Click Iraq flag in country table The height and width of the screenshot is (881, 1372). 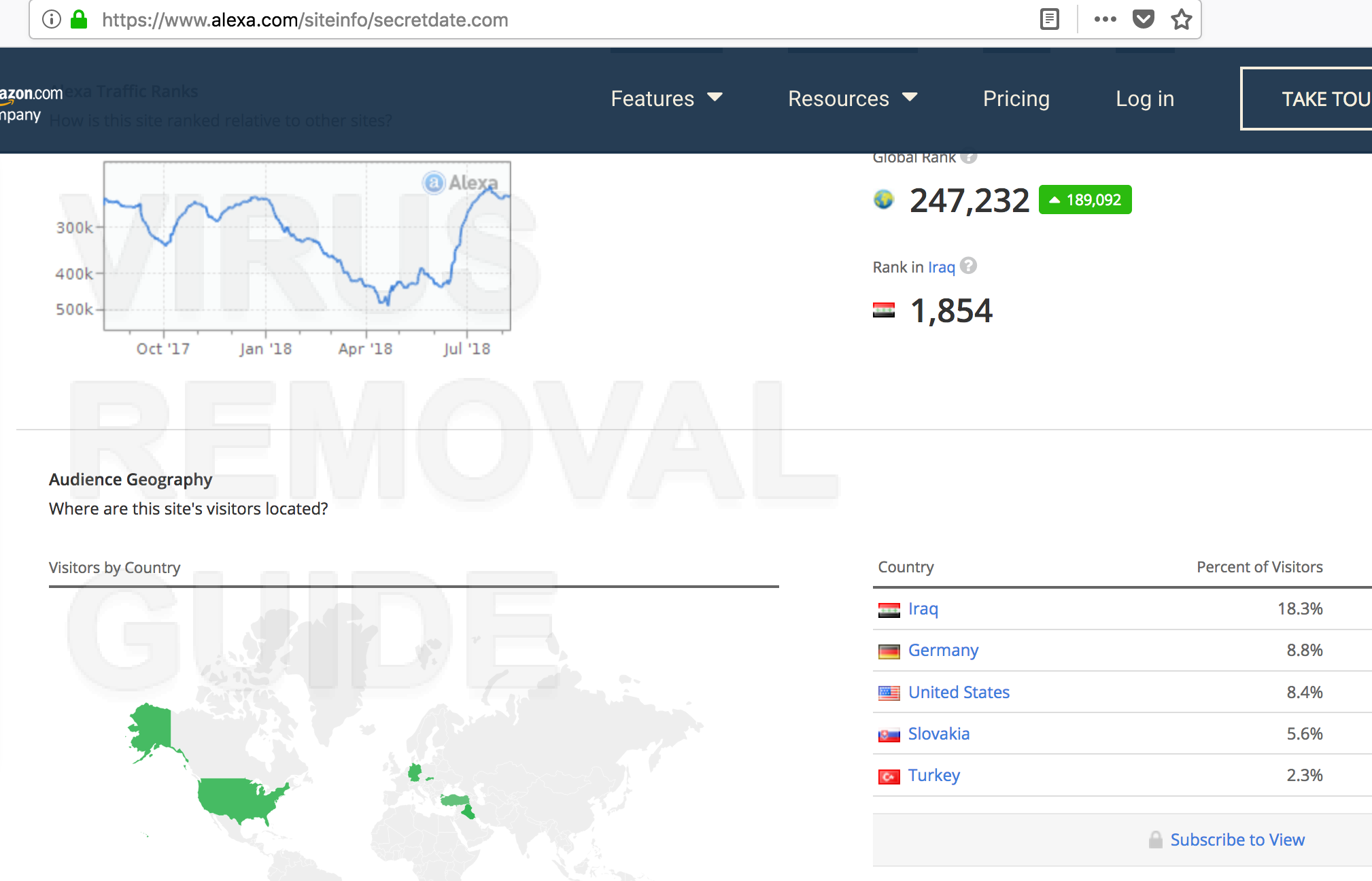coord(889,610)
